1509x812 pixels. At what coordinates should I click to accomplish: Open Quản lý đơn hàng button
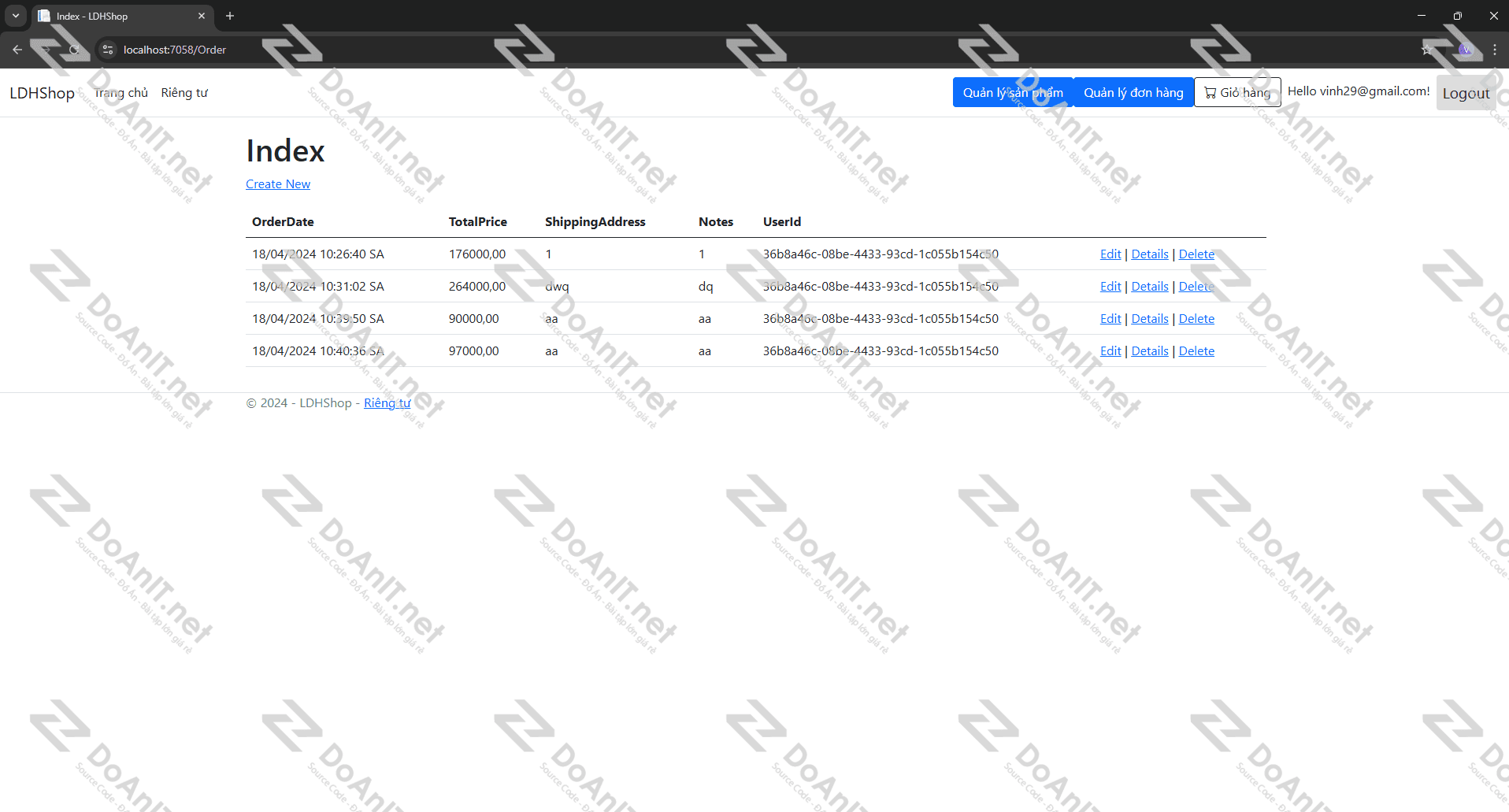pyautogui.click(x=1133, y=92)
